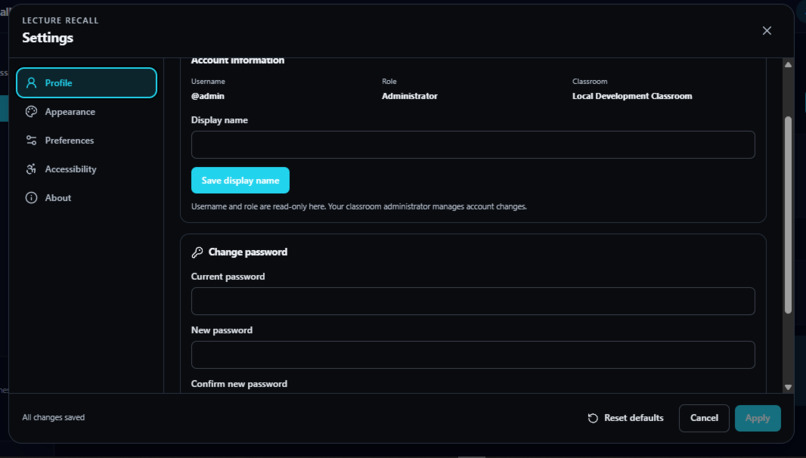Click the Appearance palette icon
The width and height of the screenshot is (806, 458).
click(x=31, y=112)
